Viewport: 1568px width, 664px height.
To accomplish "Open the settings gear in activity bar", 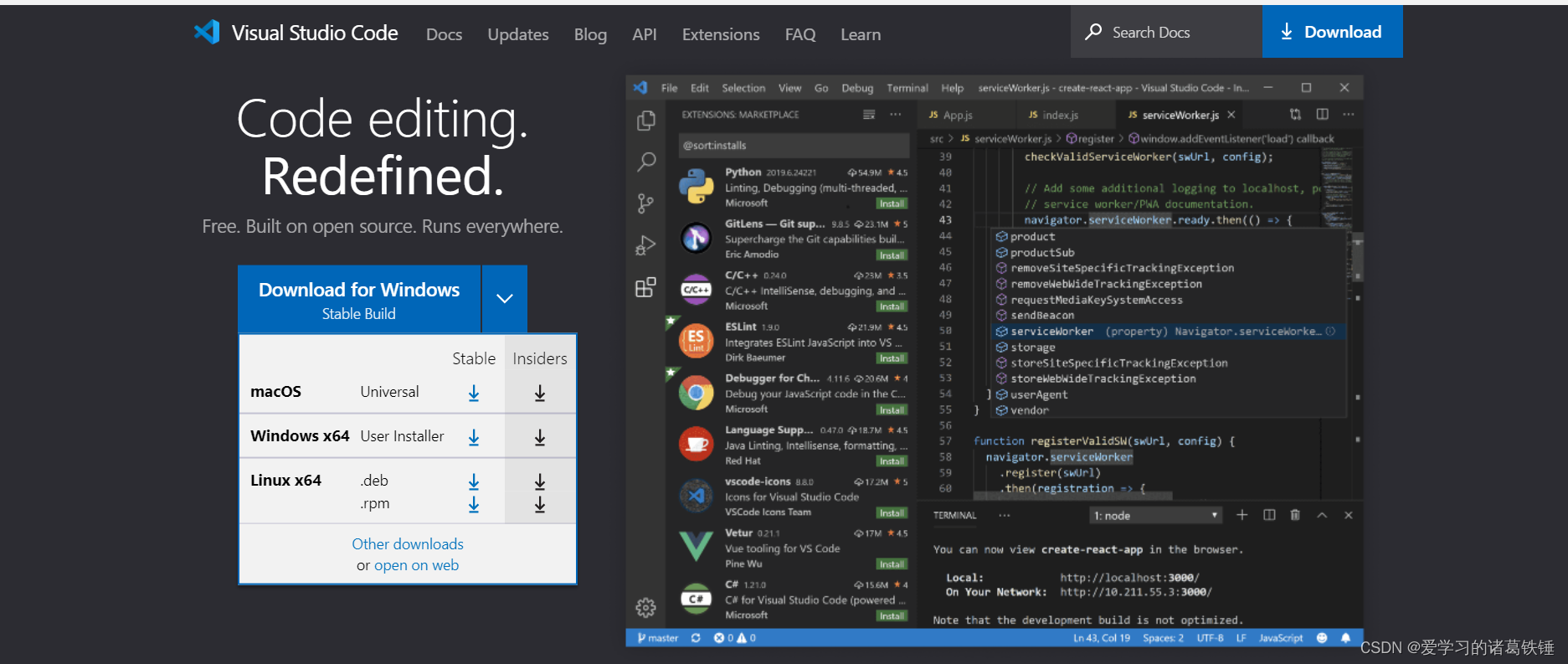I will [645, 607].
